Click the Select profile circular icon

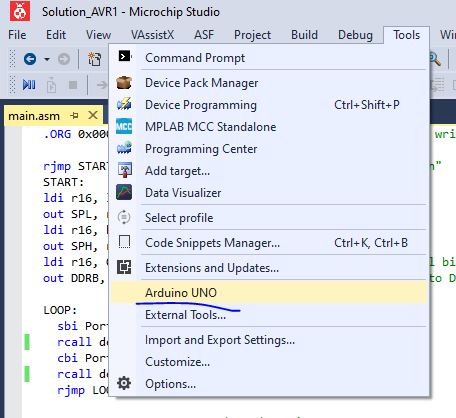124,217
